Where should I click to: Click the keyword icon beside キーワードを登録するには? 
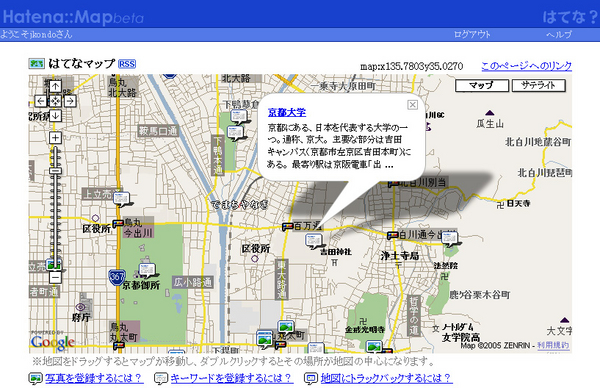[x=161, y=378]
